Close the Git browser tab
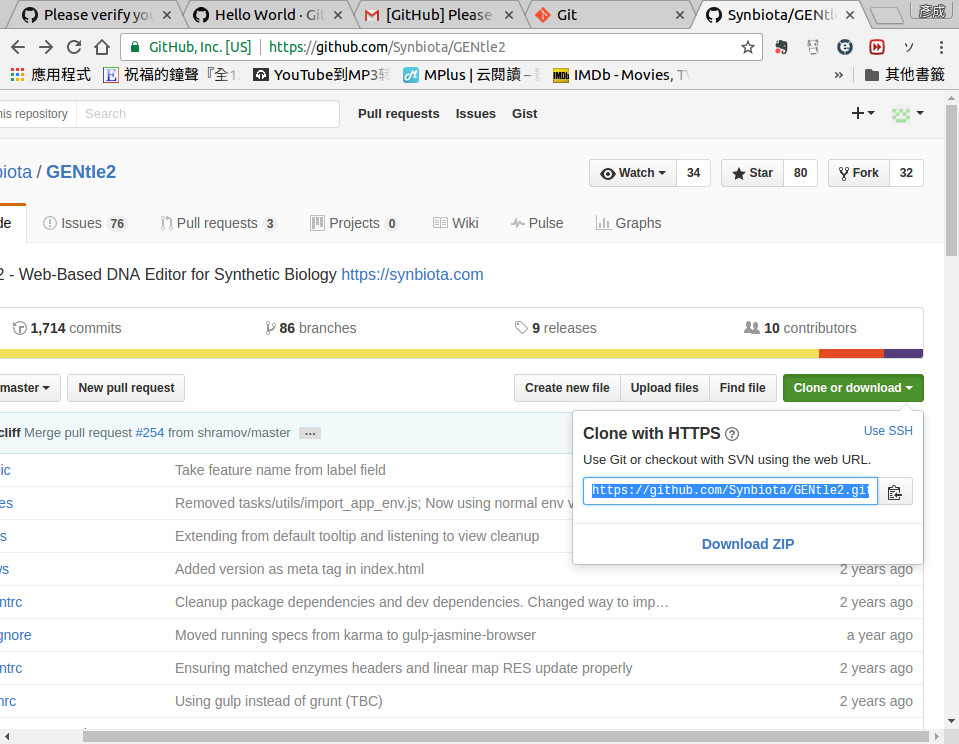The image size is (959, 744). click(x=679, y=15)
